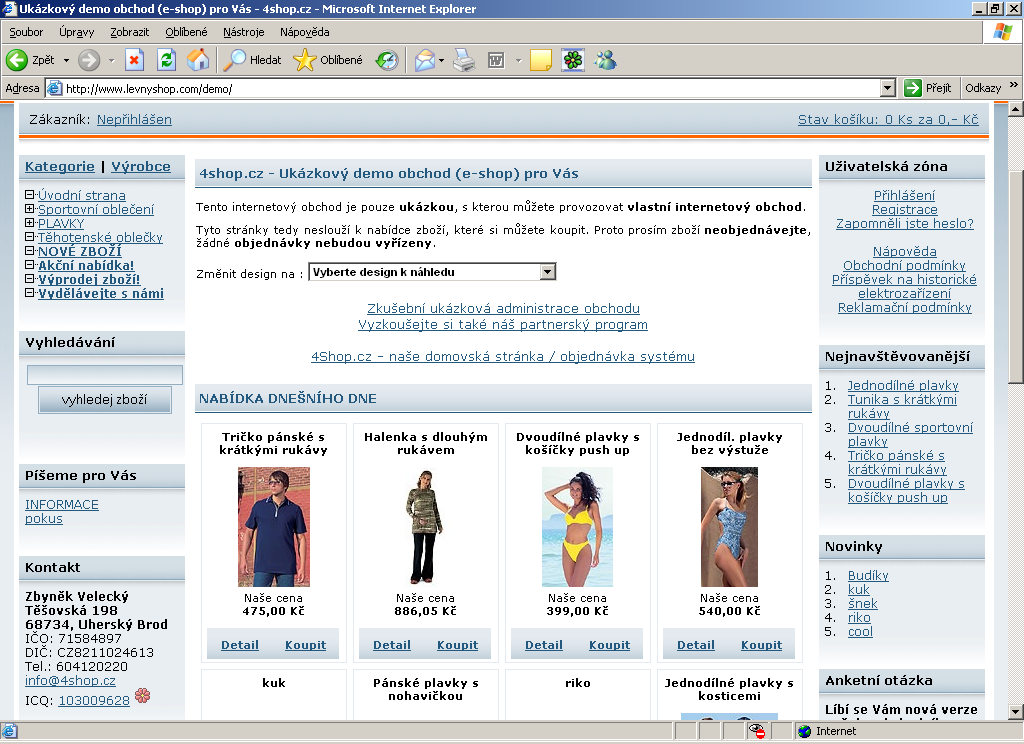Open "Zkušební ukázková administrace obchodu" link

pos(504,308)
